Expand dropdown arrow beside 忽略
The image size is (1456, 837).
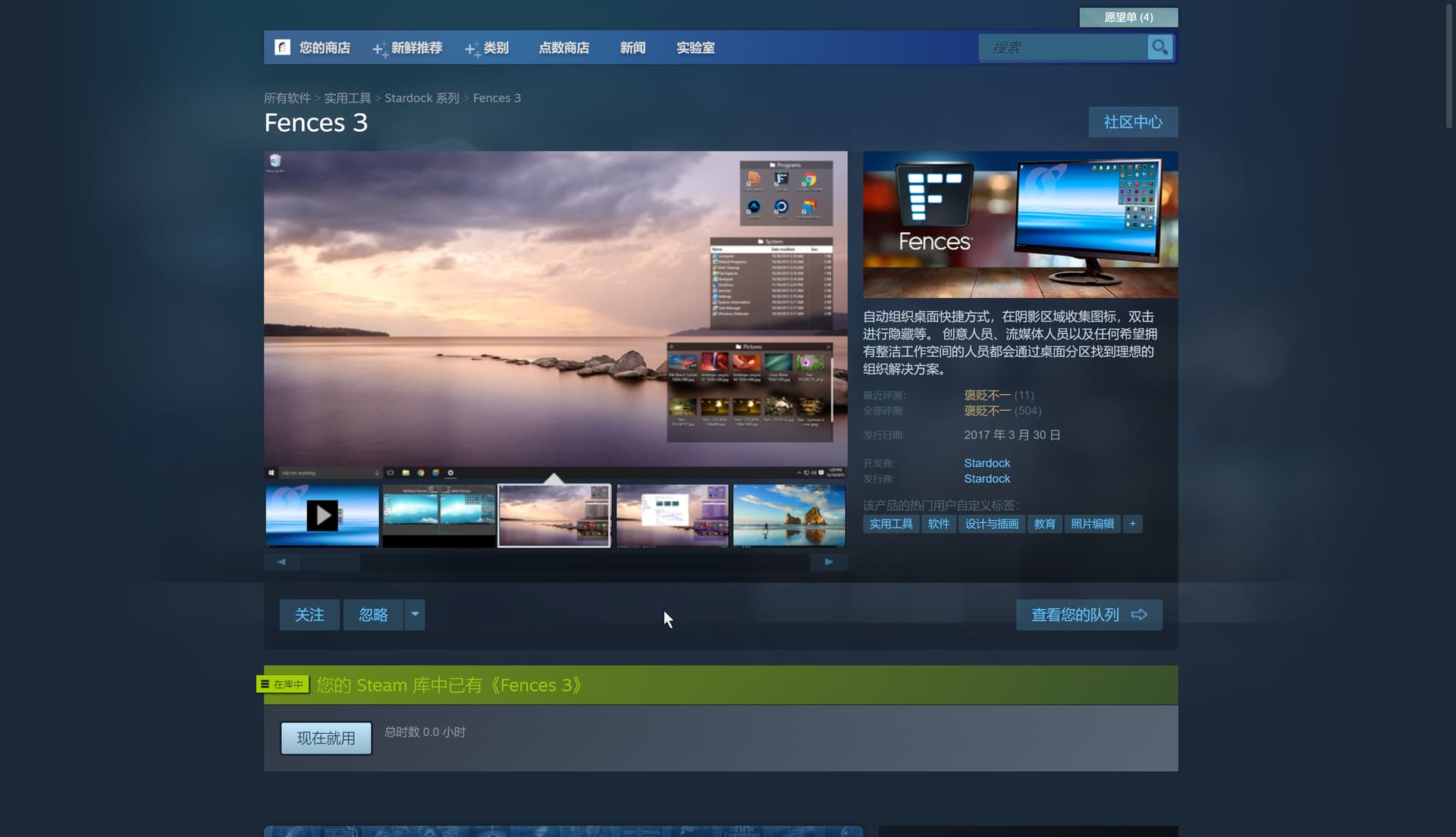[x=415, y=615]
